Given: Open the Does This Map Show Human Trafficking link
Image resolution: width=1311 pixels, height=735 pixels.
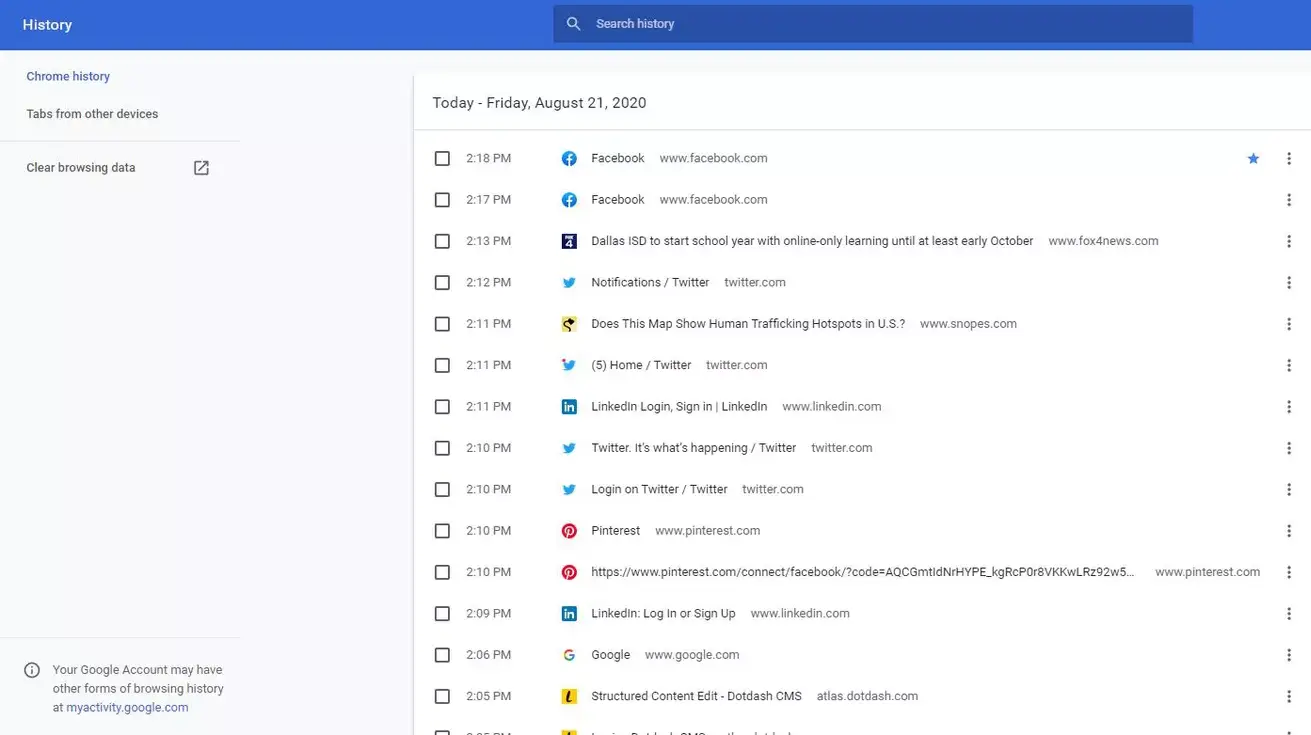Looking at the screenshot, I should click(747, 324).
